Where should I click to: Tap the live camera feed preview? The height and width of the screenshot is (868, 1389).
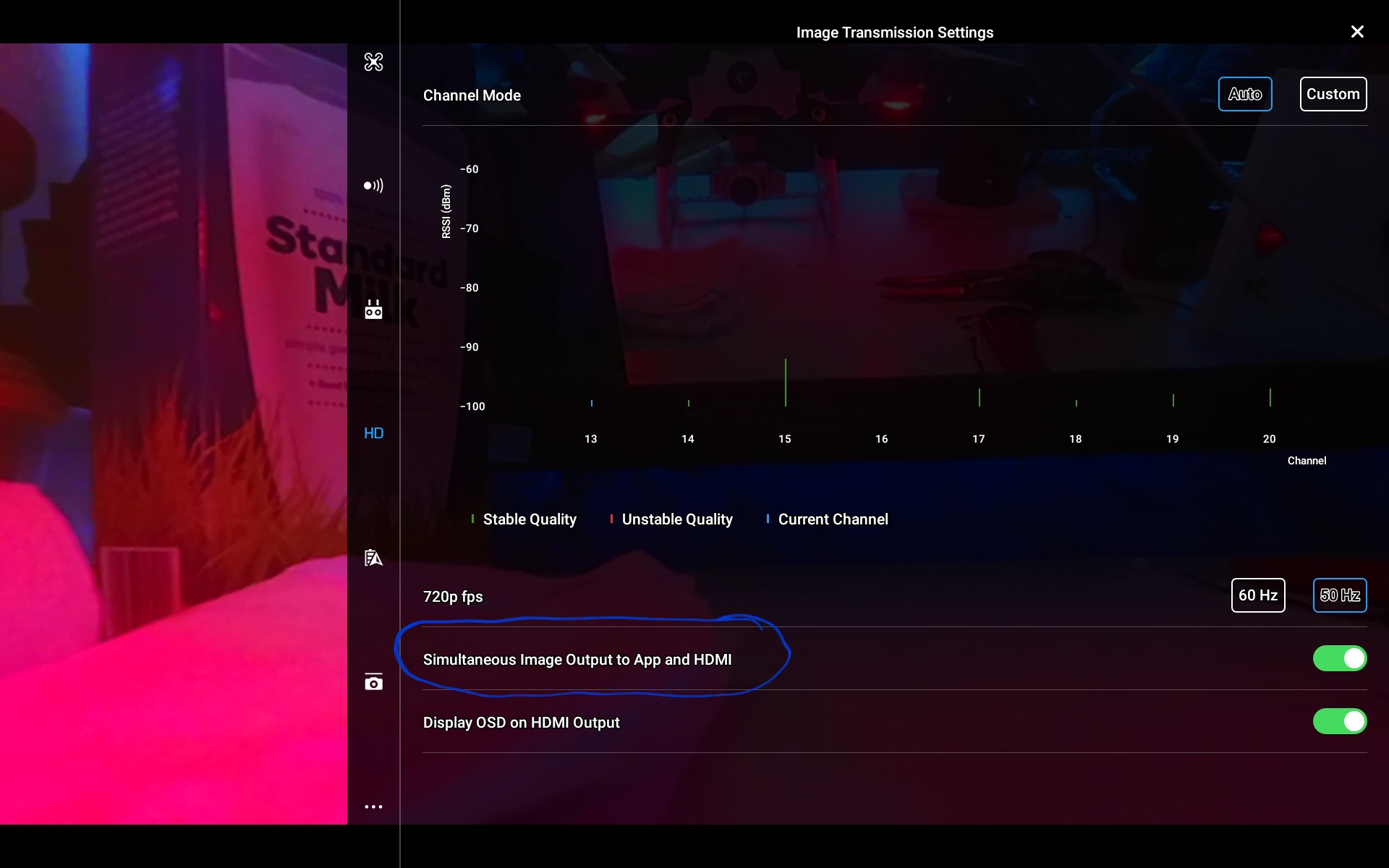point(174,434)
